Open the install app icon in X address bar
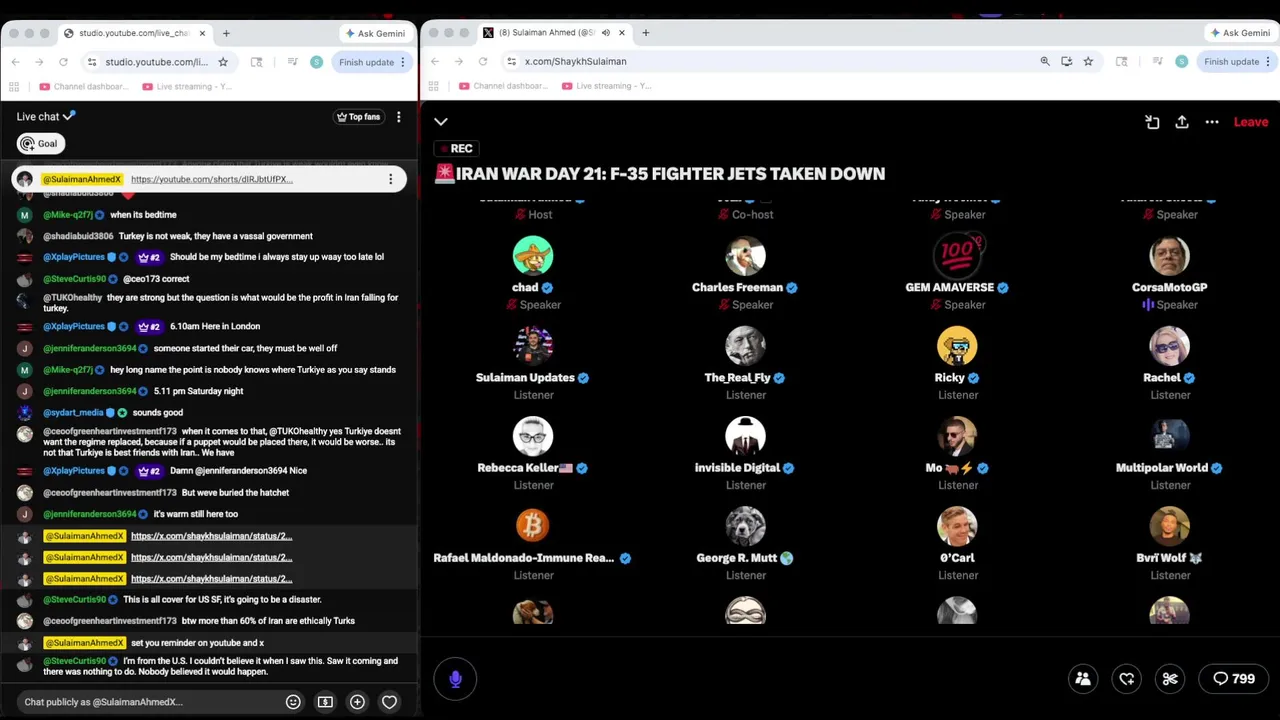Viewport: 1280px width, 720px height. pyautogui.click(x=1066, y=62)
